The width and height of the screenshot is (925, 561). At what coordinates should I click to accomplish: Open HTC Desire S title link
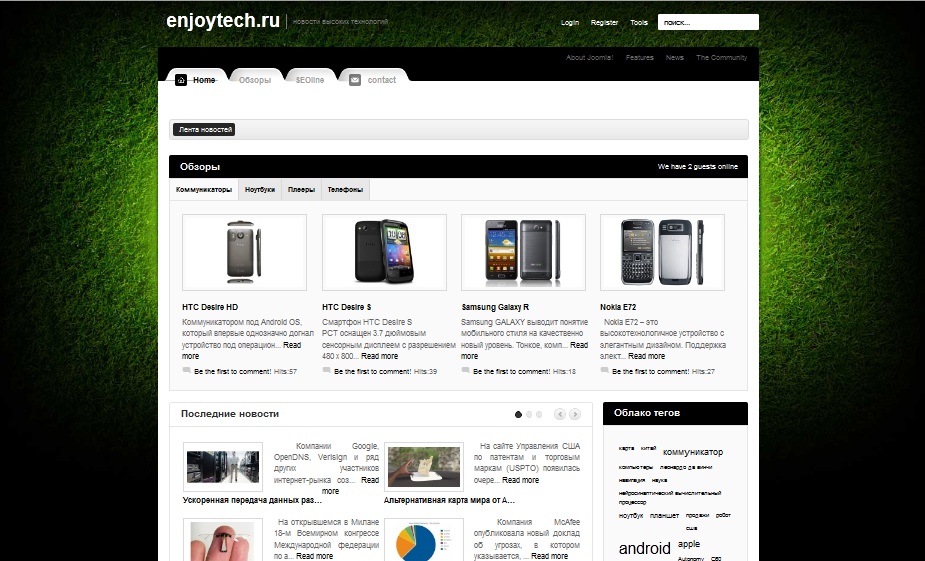pos(347,307)
